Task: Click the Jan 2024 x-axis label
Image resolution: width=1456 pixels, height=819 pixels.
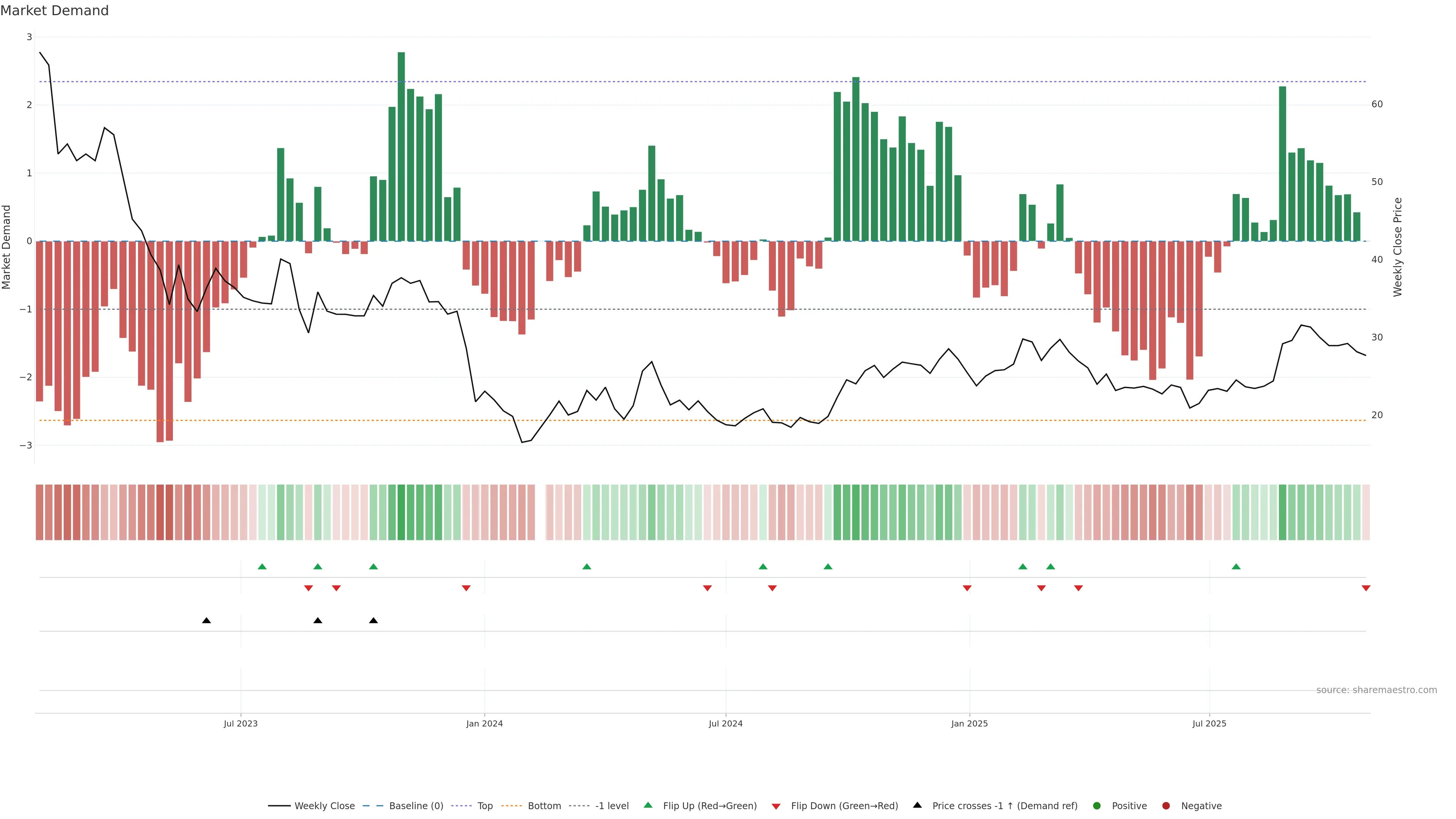Action: point(485,723)
